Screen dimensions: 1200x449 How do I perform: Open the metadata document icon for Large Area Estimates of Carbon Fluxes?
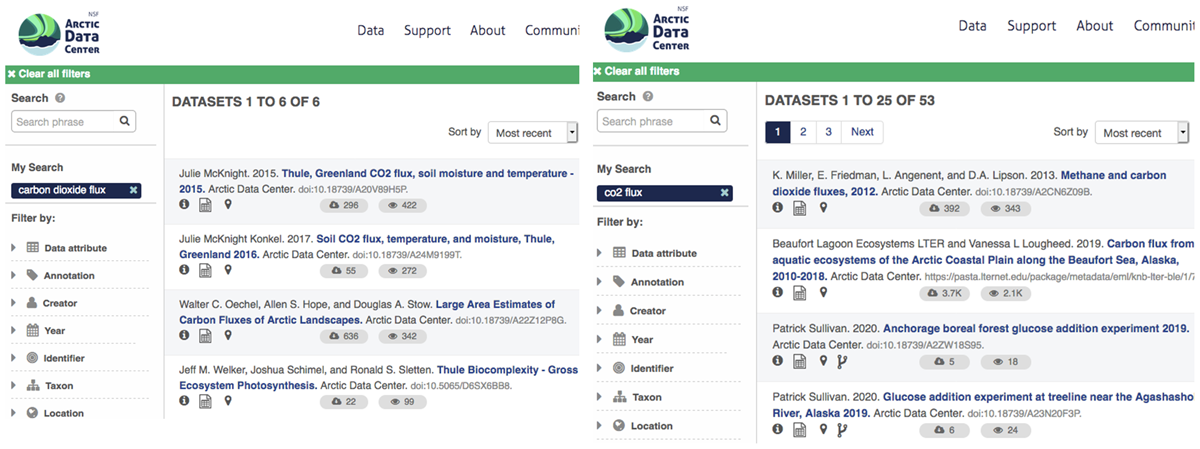click(205, 337)
